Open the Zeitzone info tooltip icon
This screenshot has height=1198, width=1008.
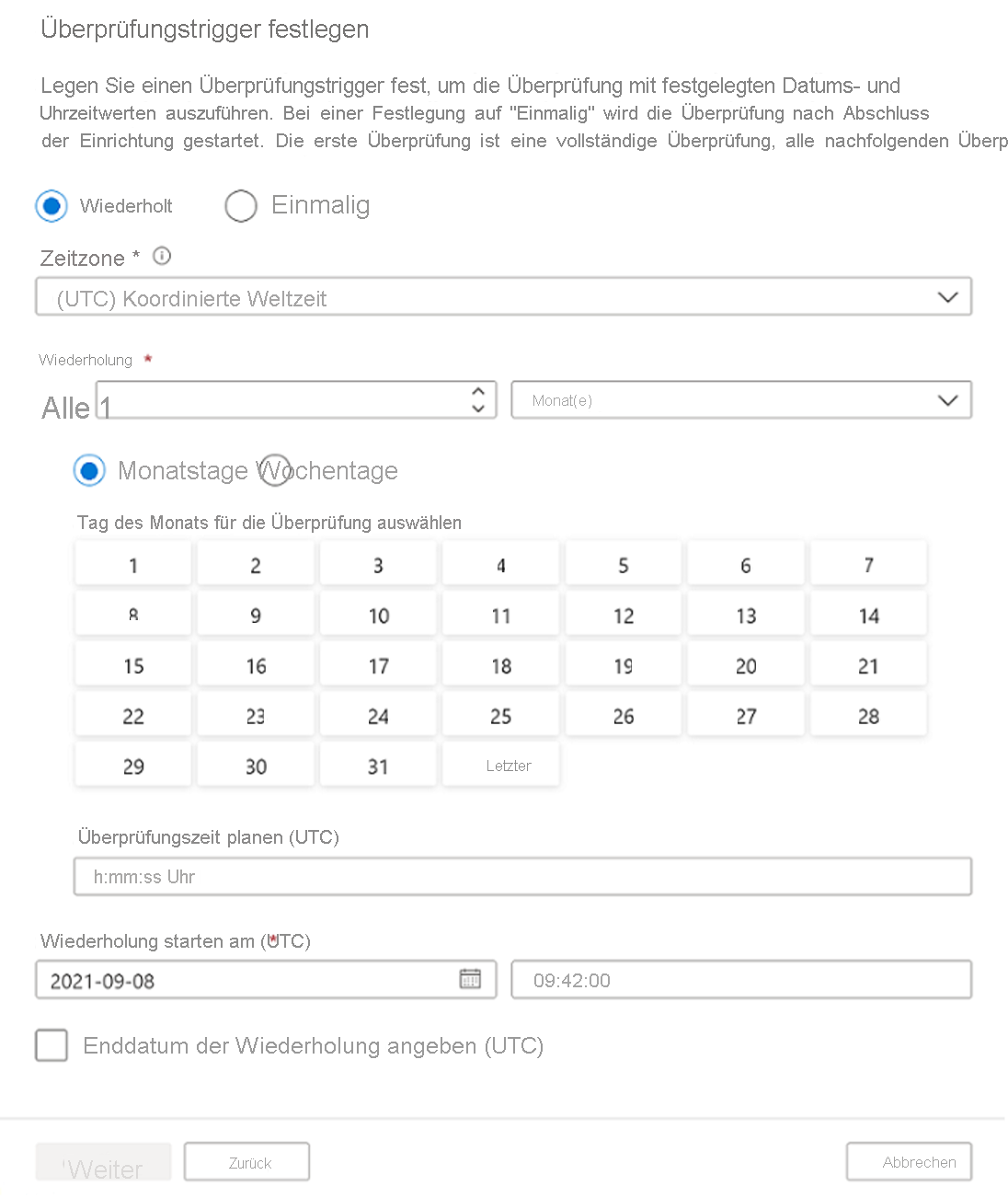(162, 257)
